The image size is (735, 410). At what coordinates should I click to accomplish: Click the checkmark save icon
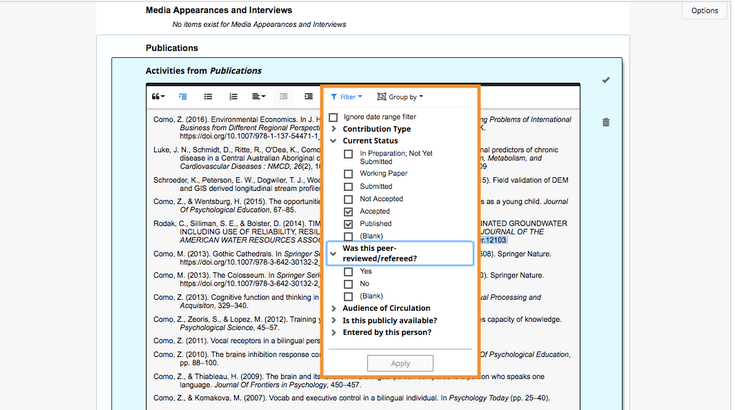(606, 80)
